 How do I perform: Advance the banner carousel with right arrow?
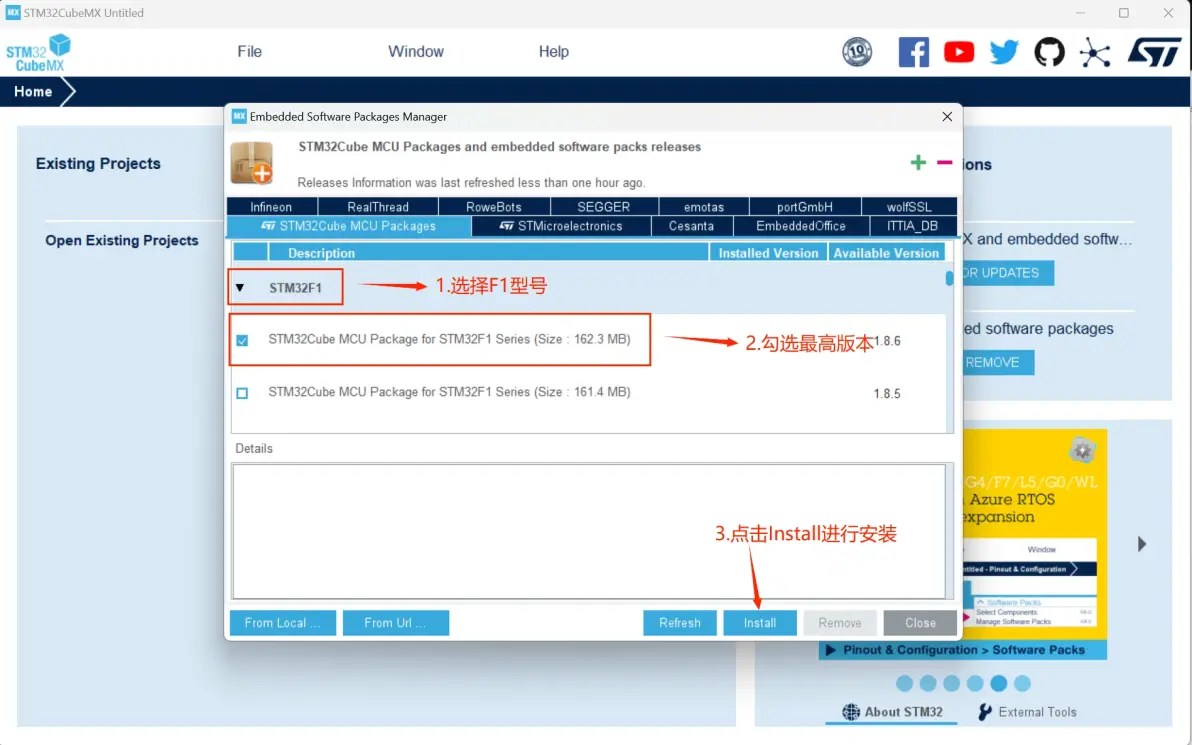click(x=1141, y=544)
